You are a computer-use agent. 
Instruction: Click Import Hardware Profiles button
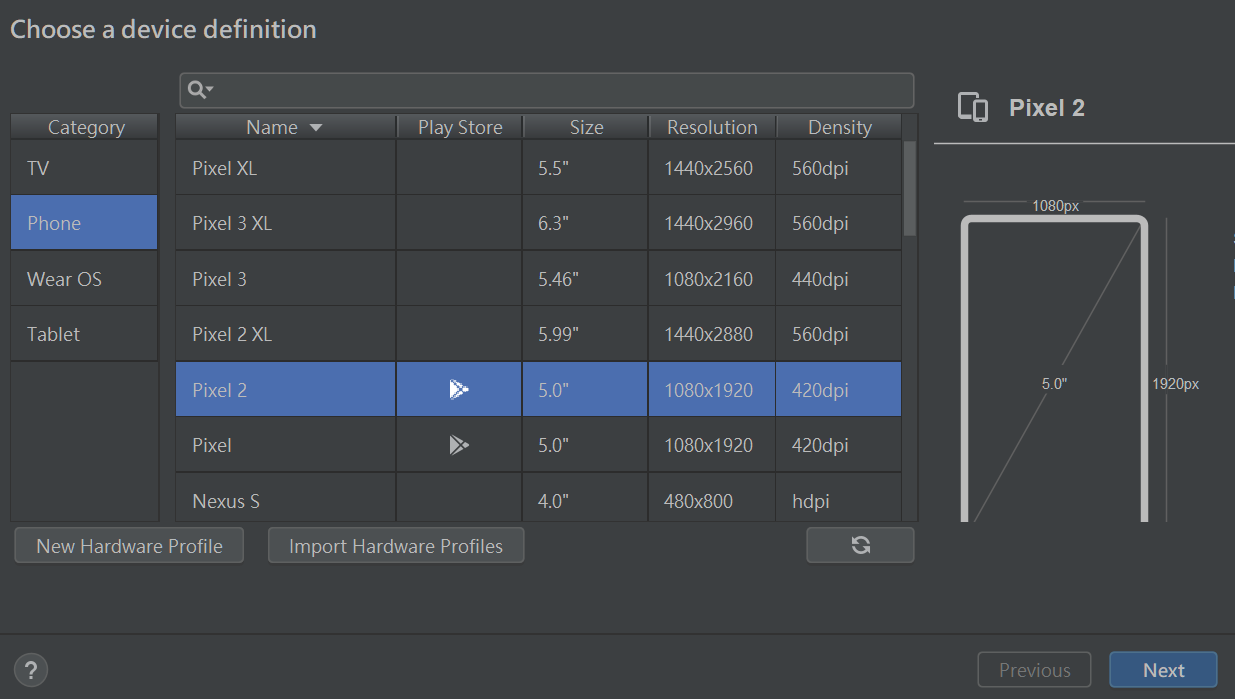point(396,546)
